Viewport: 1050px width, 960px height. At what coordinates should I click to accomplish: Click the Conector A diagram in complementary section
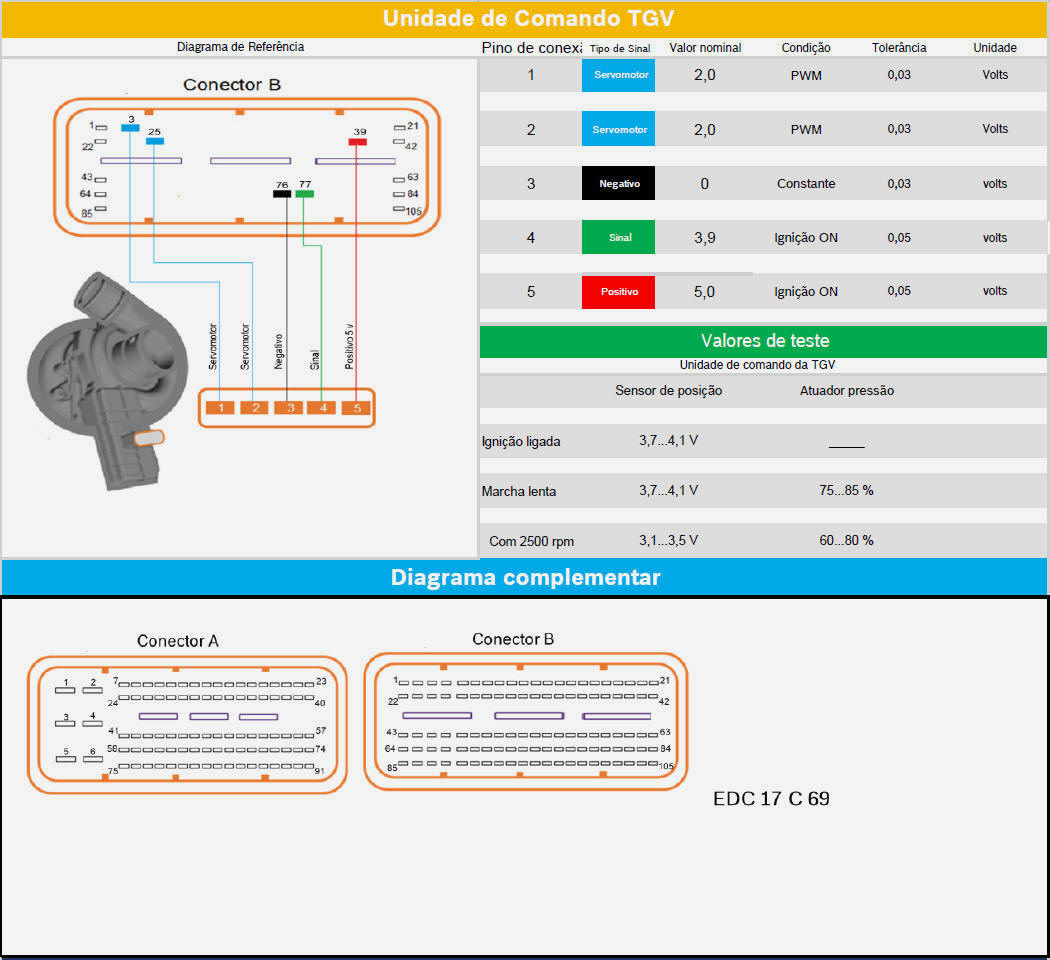pyautogui.click(x=187, y=724)
